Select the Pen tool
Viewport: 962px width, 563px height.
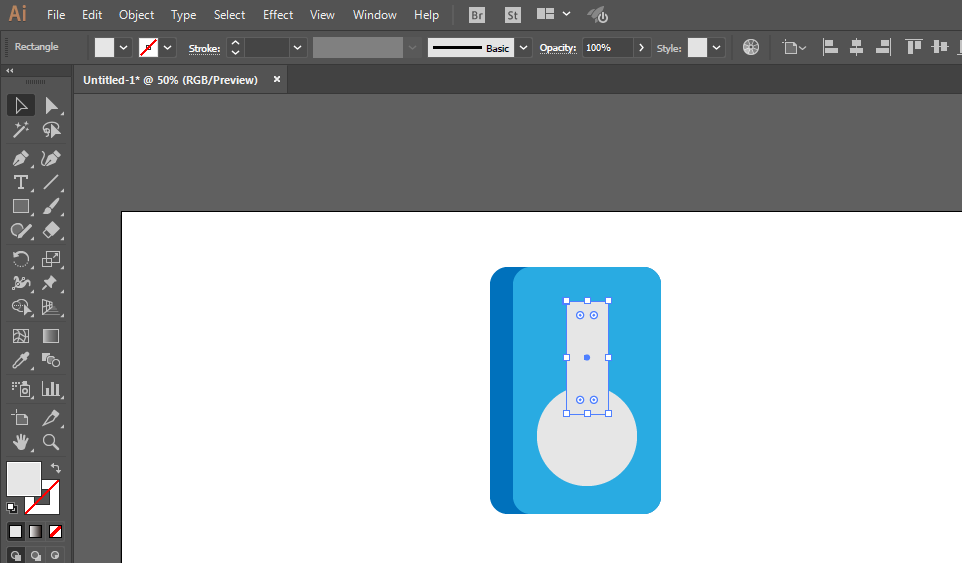[21, 158]
